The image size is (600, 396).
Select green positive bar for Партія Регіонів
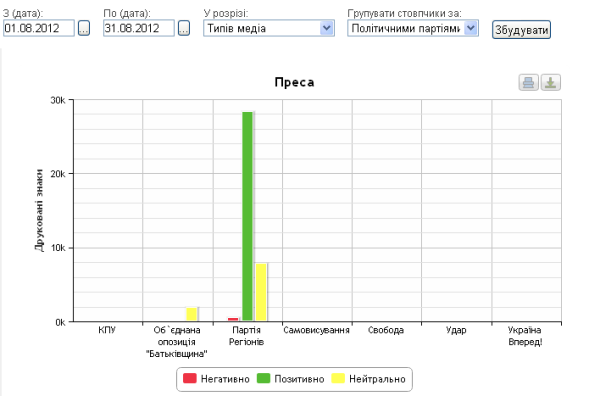(x=248, y=216)
